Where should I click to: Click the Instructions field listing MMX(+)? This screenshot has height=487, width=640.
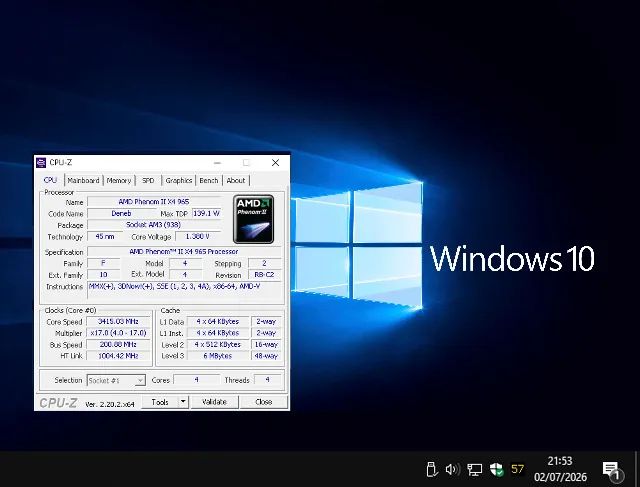point(184,291)
